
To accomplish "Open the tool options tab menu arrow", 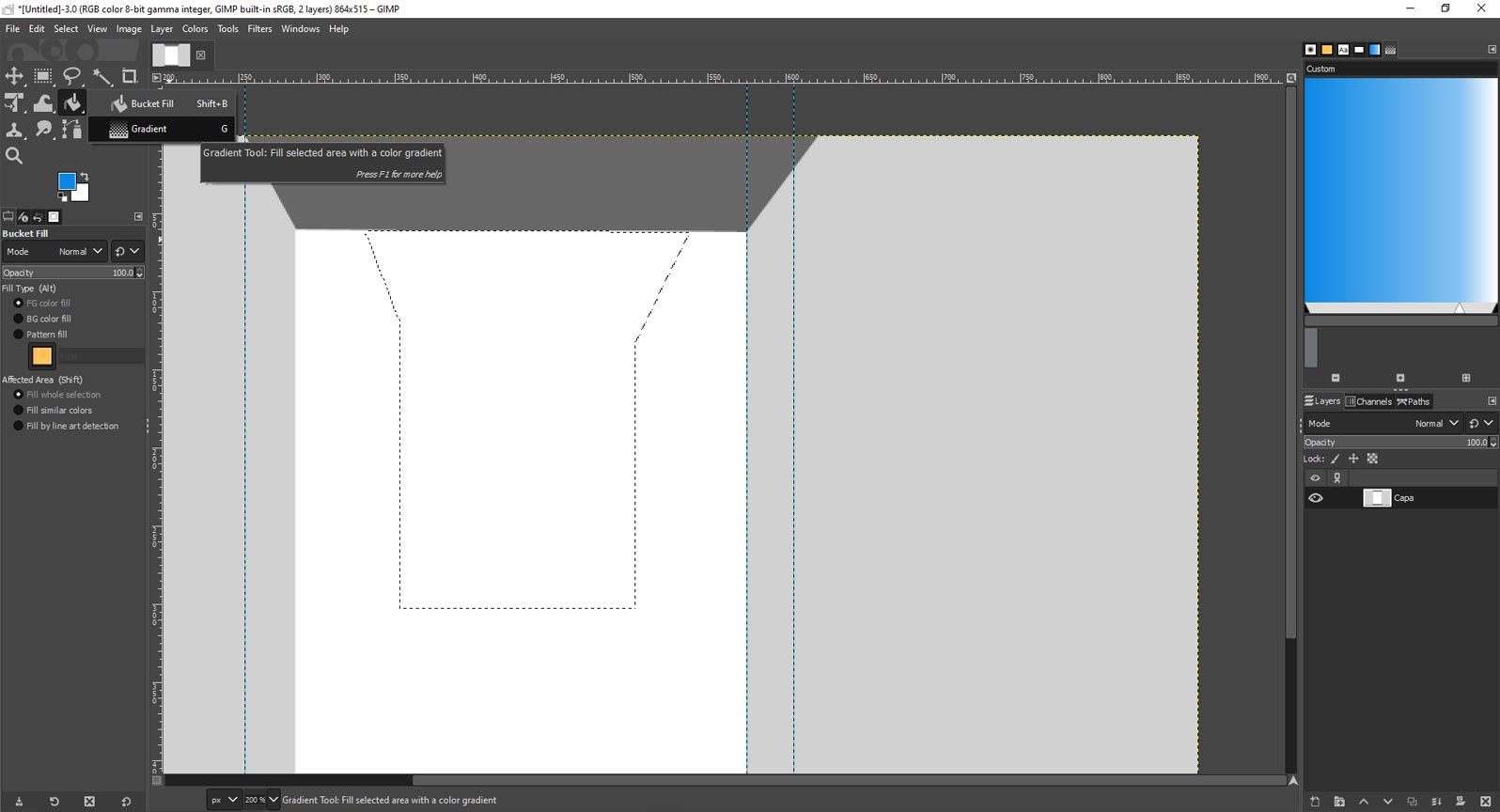I will 138,217.
